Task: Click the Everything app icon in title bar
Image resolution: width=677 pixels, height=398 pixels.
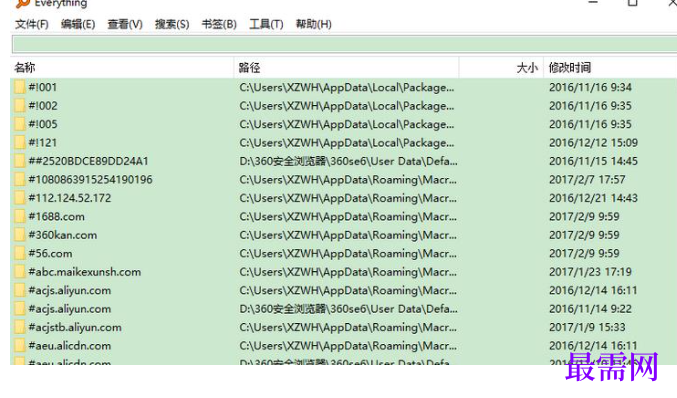Action: coord(22,3)
